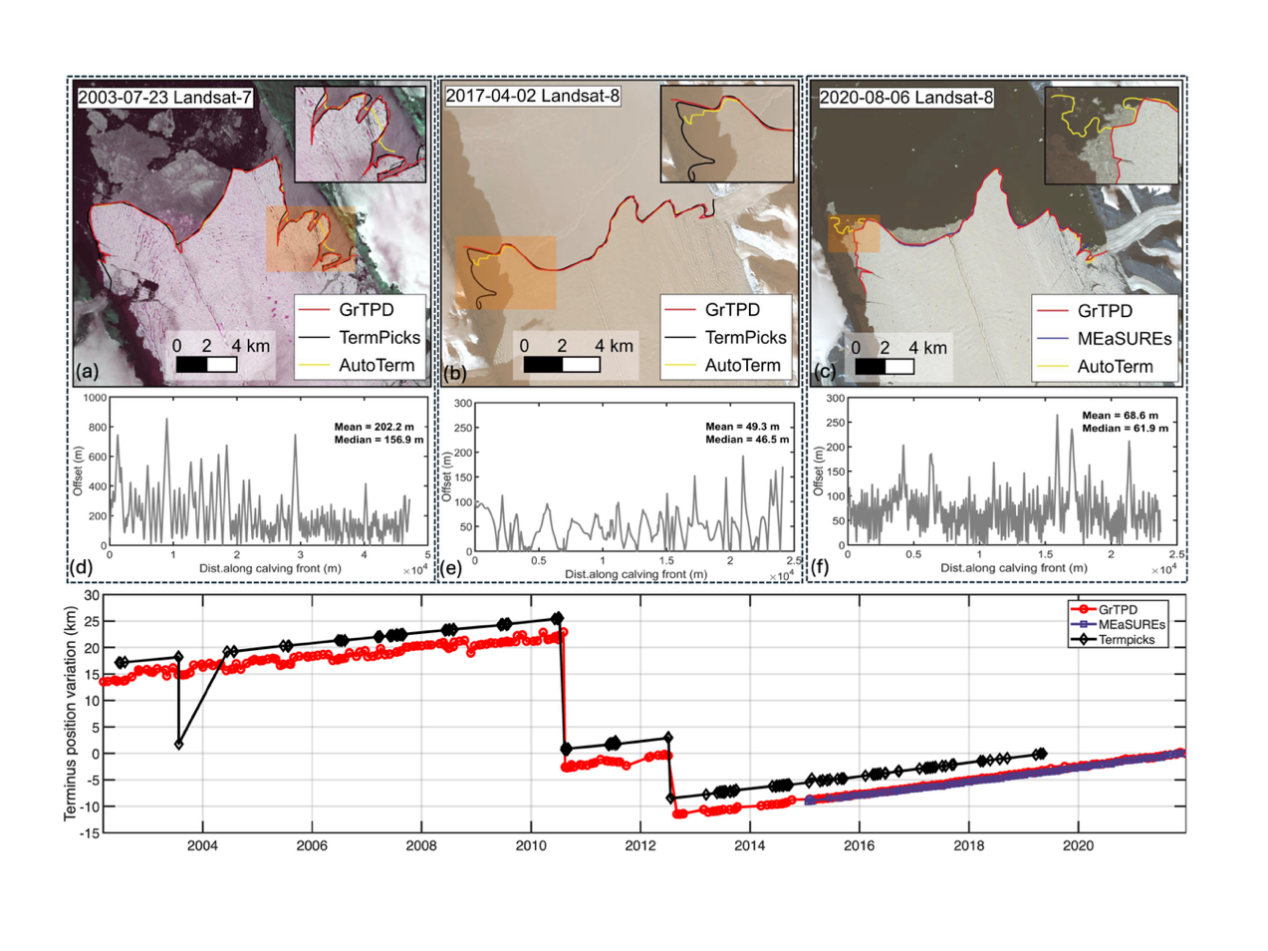This screenshot has height=951, width=1268.
Task: Click the 4 km scale bar in panel (a)
Action: pos(206,364)
